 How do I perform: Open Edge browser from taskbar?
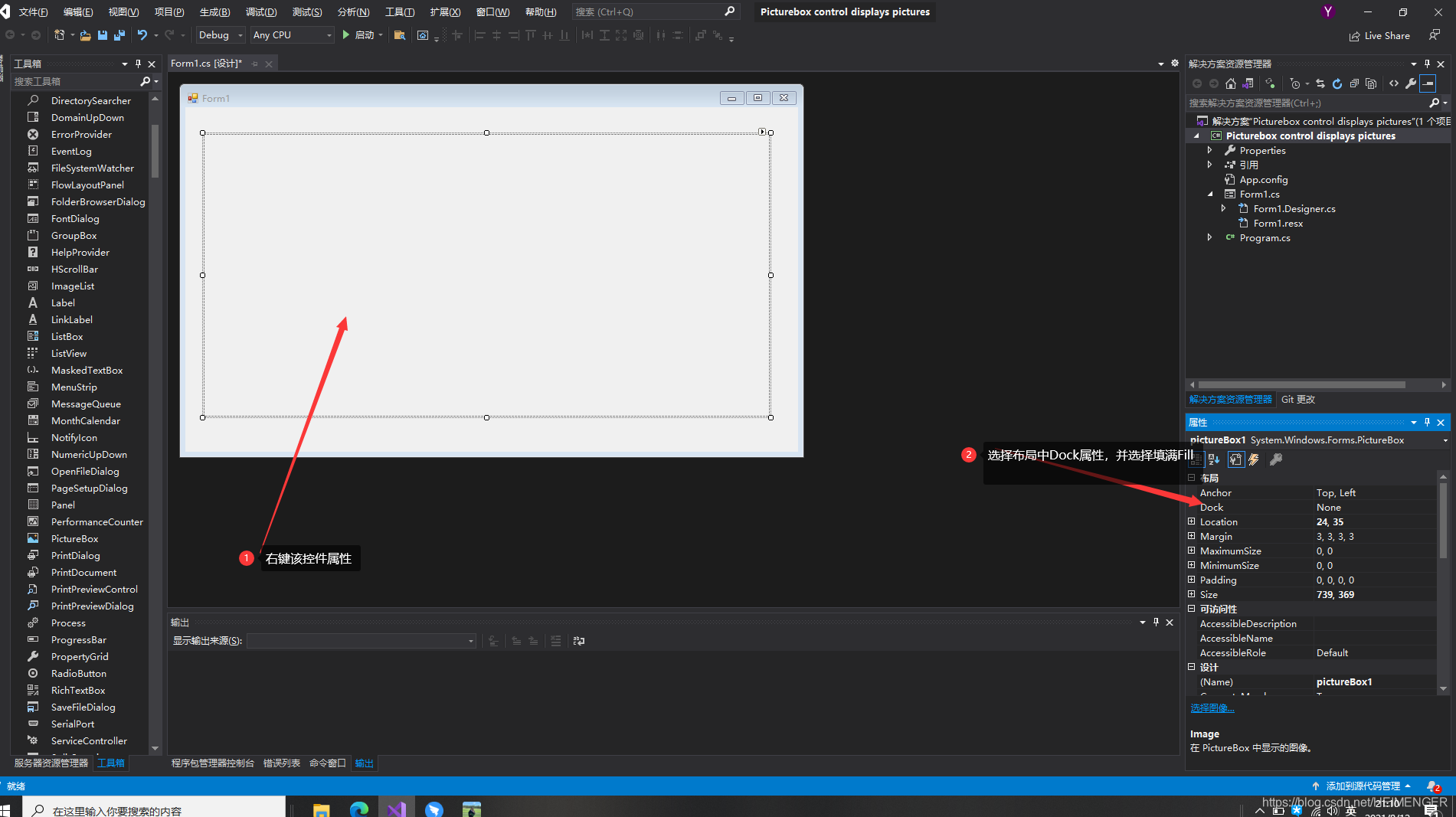pyautogui.click(x=359, y=809)
